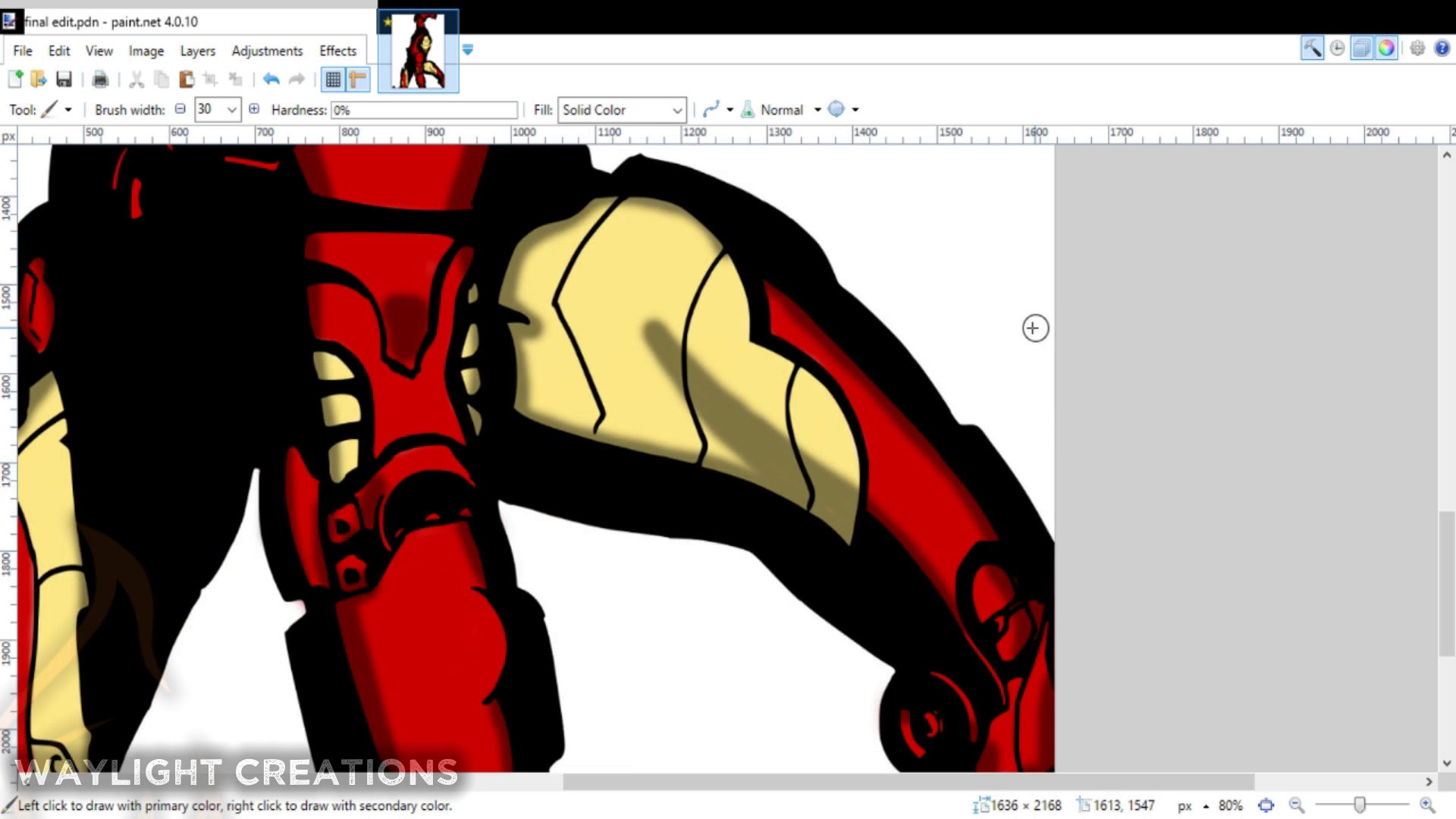Toggle the Colors window wheel icon
This screenshot has width=1456, height=819.
1386,49
